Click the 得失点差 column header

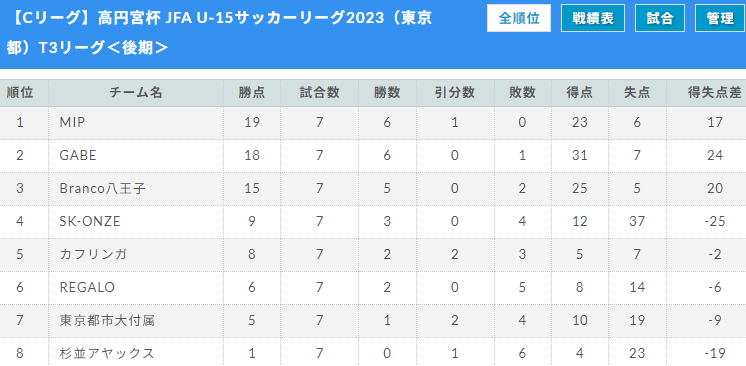[715, 93]
